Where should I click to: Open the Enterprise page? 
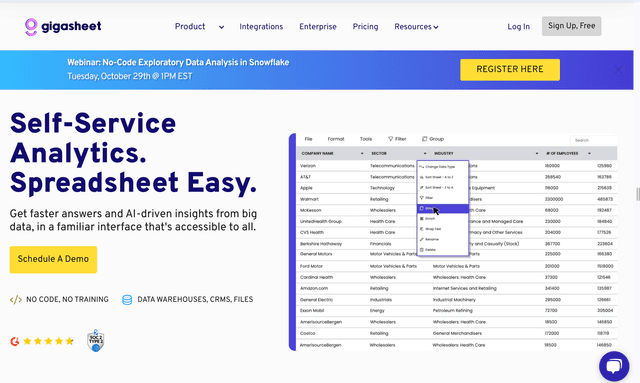click(318, 27)
